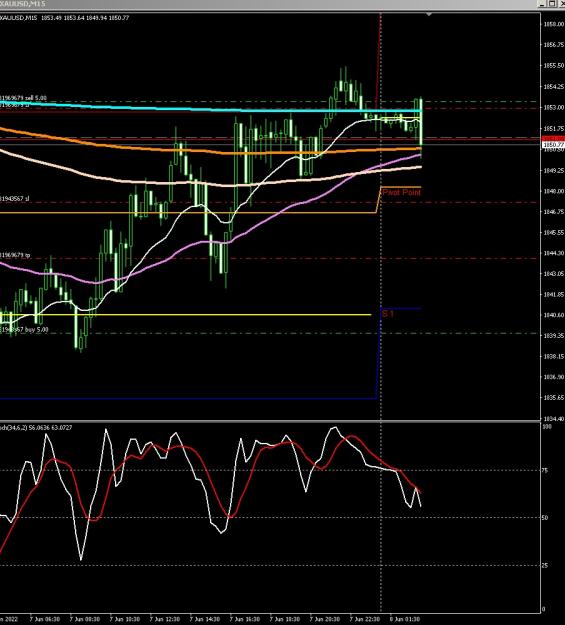Image resolution: width=565 pixels, height=625 pixels.
Task: Click 7 Jun 22:30 on time axis
Action: point(365,619)
